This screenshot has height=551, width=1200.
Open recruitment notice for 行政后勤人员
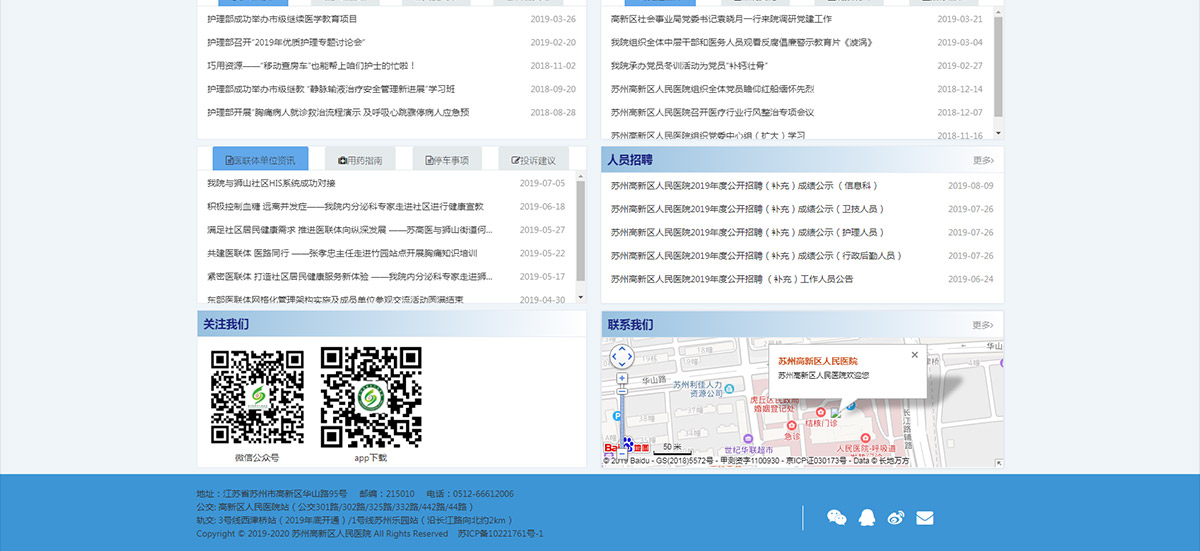pos(757,256)
